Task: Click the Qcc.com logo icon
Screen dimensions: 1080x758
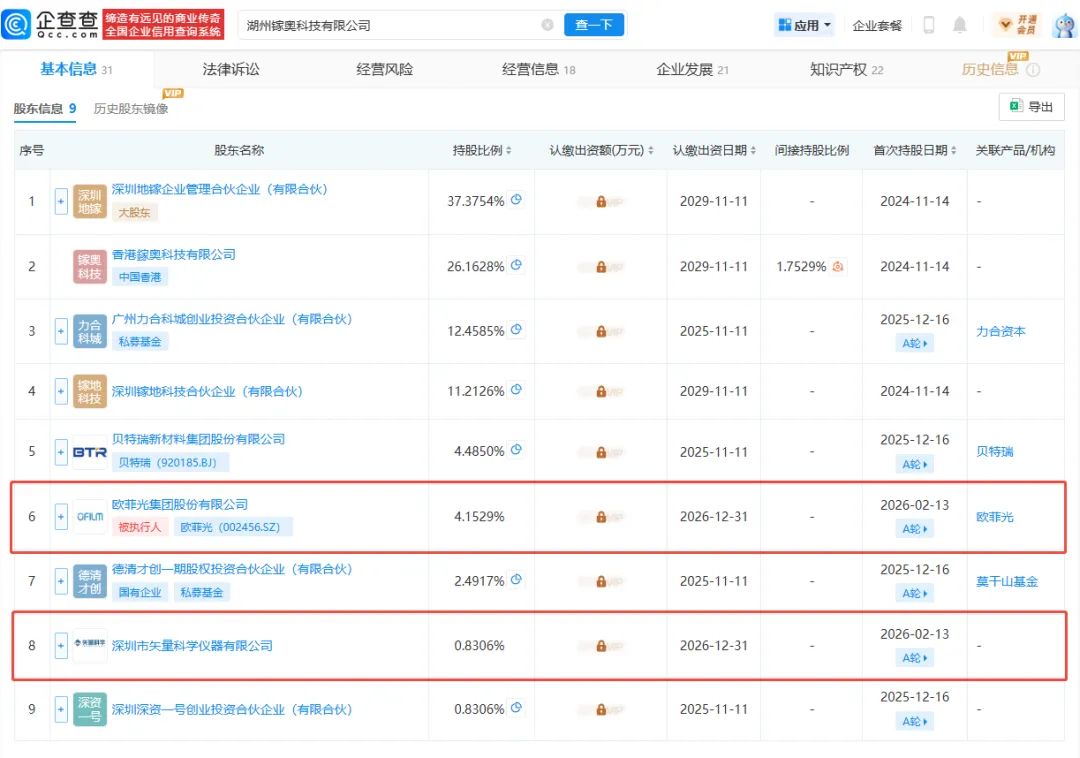Action: click(x=17, y=25)
